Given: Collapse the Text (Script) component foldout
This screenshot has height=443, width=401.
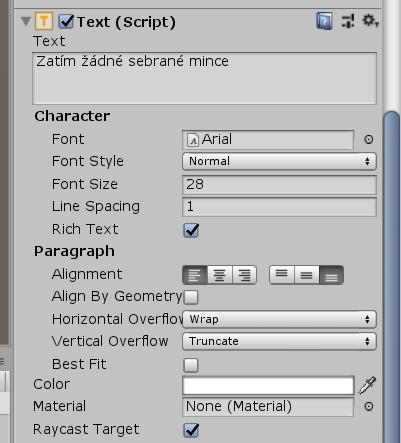Looking at the screenshot, I should [26, 22].
